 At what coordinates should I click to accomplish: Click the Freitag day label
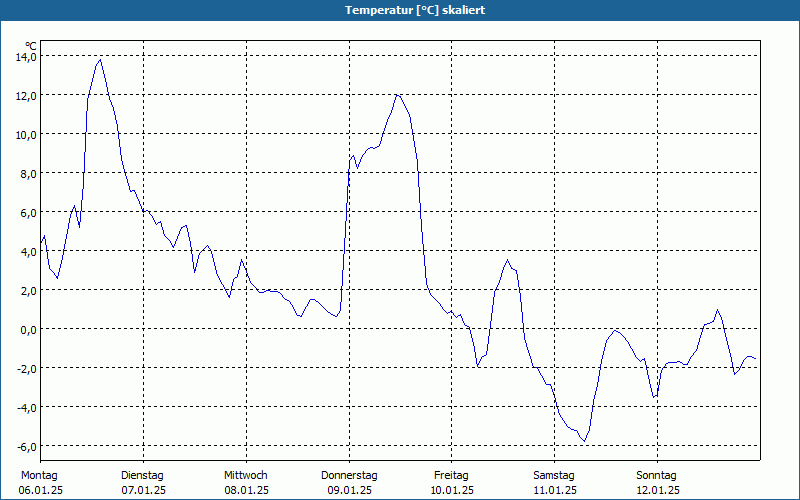[451, 476]
